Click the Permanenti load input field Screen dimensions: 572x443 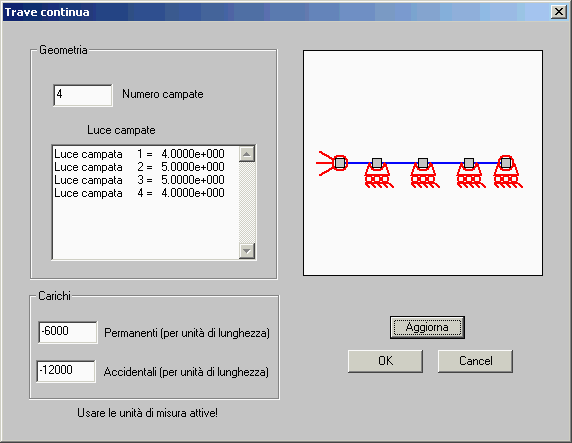coord(67,332)
